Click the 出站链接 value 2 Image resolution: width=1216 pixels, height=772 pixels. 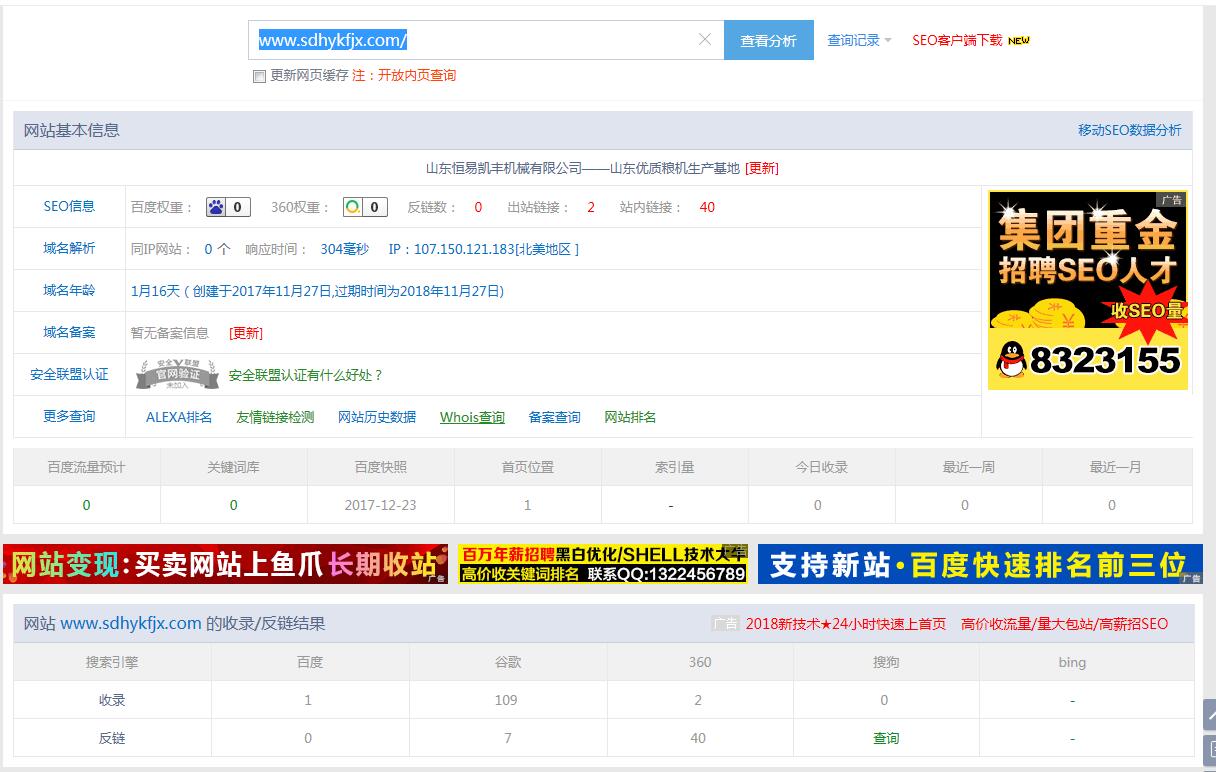point(591,207)
